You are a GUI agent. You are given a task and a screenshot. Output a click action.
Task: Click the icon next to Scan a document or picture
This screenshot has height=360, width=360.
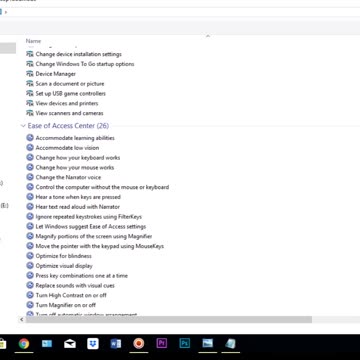pyautogui.click(x=30, y=84)
